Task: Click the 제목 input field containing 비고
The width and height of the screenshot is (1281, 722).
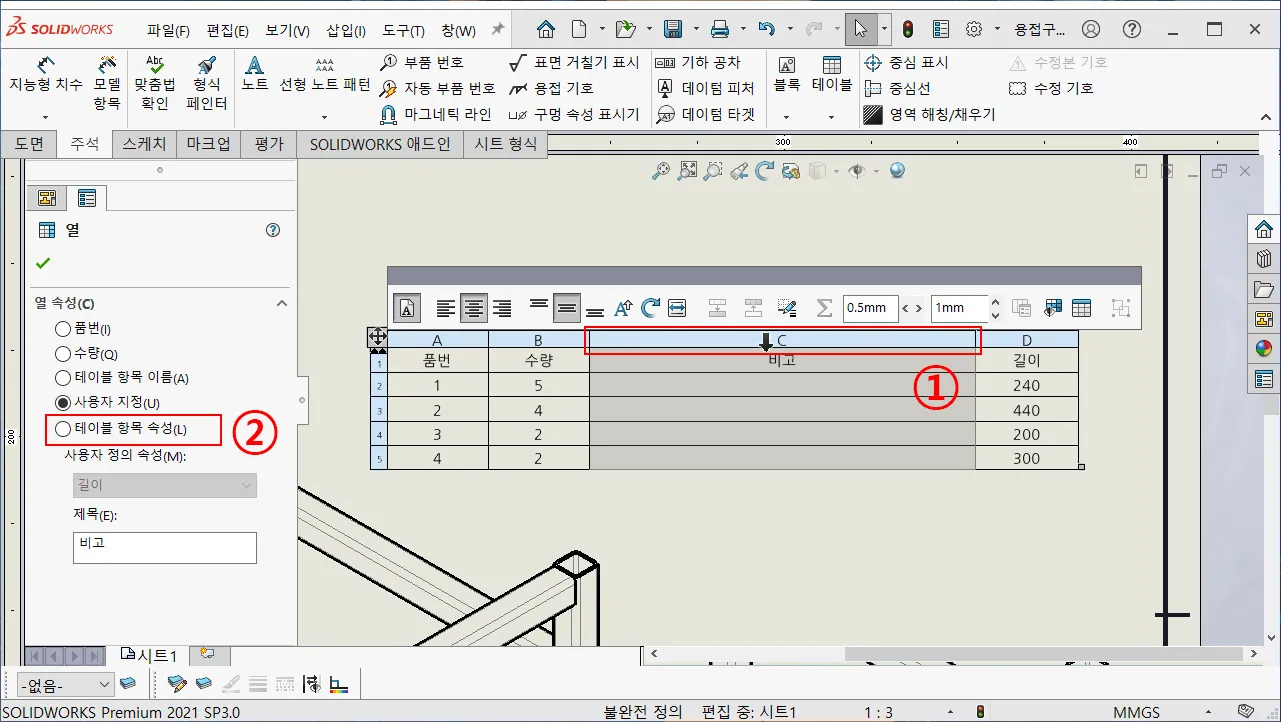Action: click(x=165, y=547)
